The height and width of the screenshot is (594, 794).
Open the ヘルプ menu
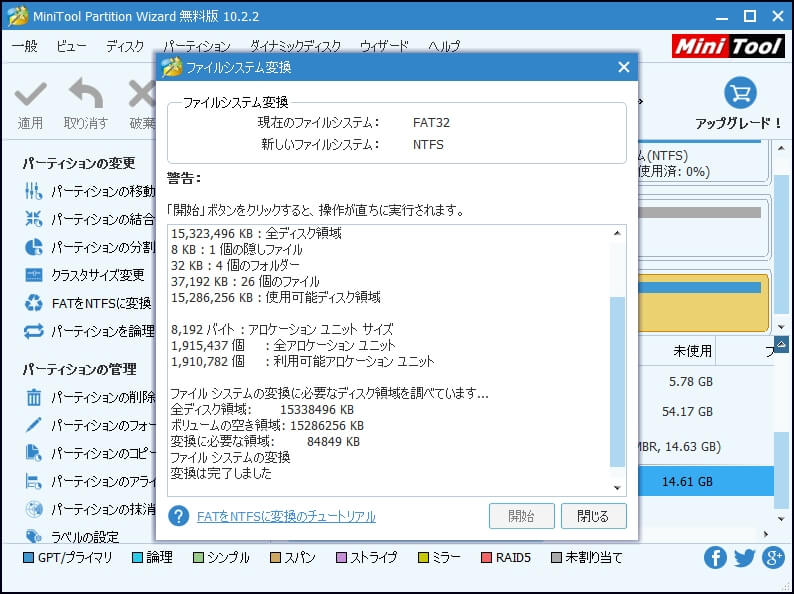[444, 47]
